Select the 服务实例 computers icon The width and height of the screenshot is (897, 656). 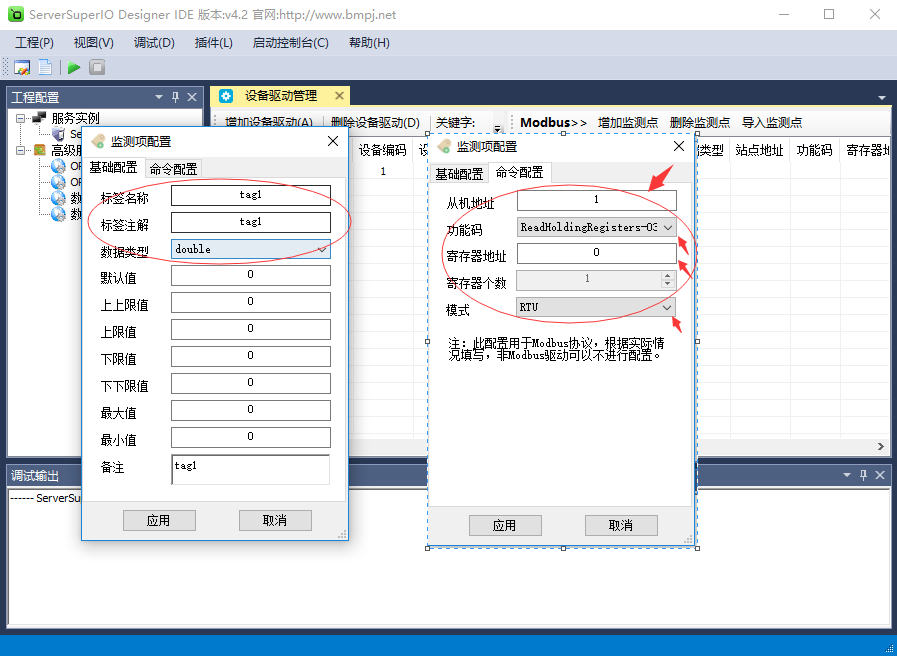[x=39, y=118]
